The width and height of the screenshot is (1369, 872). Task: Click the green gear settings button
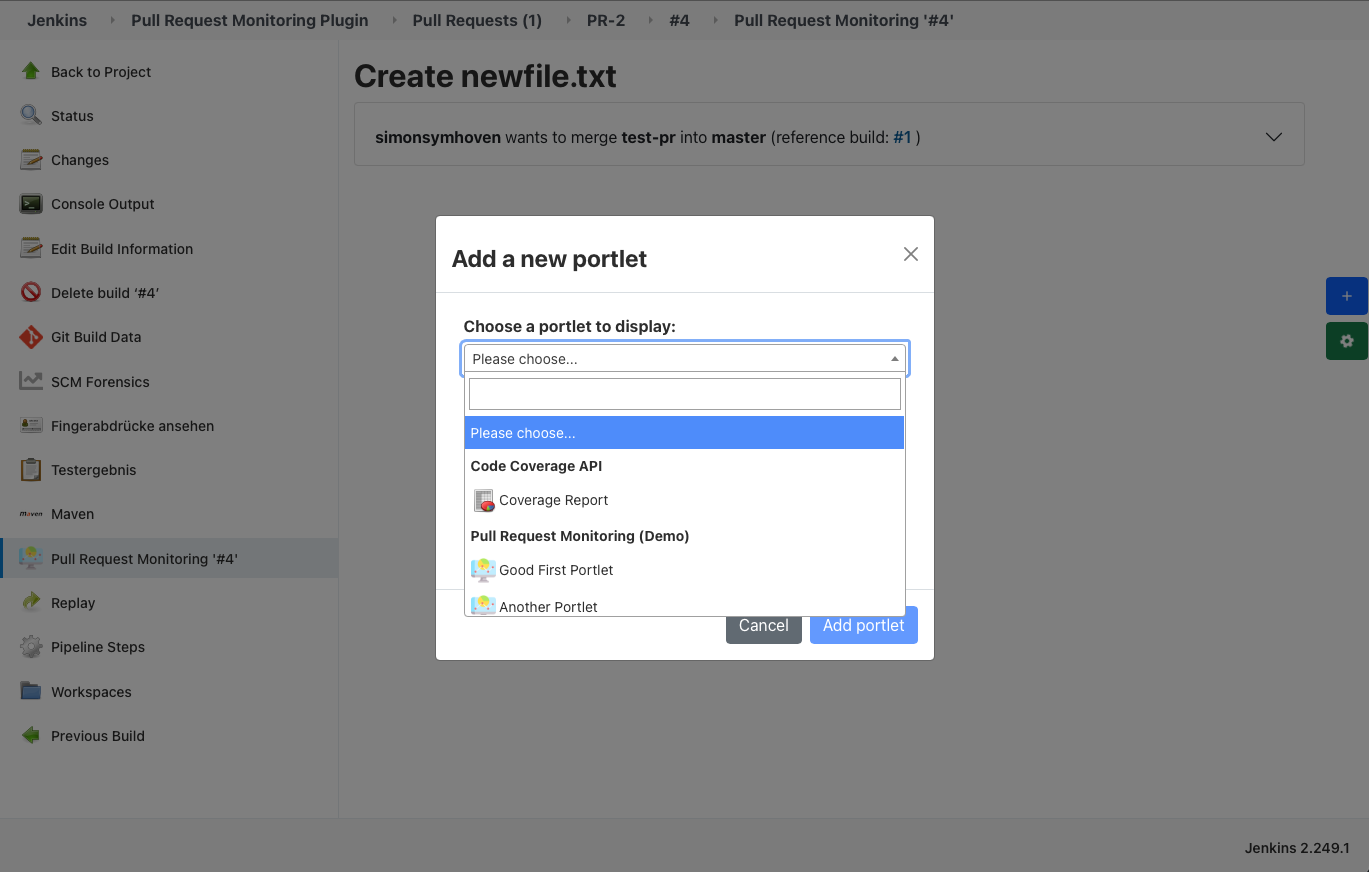click(1347, 341)
